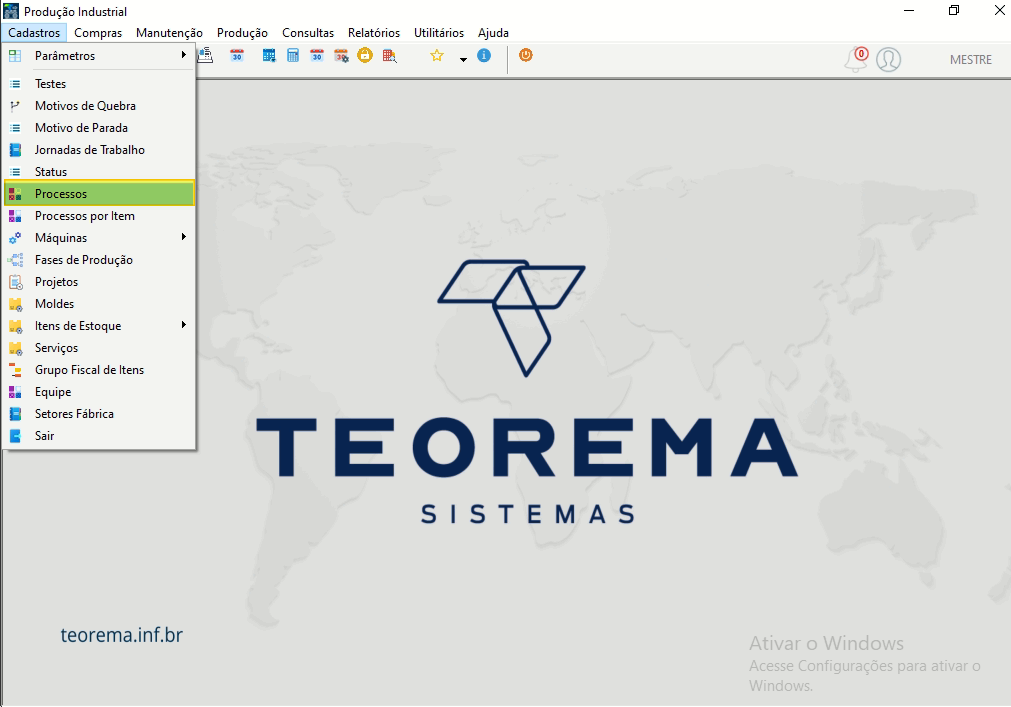Screen dimensions: 1011x707
Task: Select Status menu entry
Action: pos(99,171)
